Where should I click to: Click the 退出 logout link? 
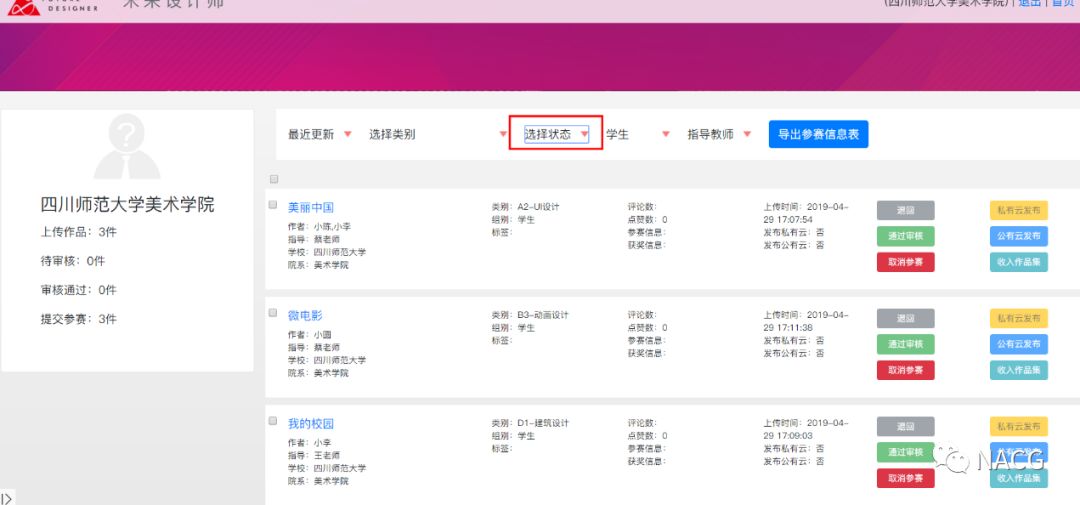[1029, 3]
